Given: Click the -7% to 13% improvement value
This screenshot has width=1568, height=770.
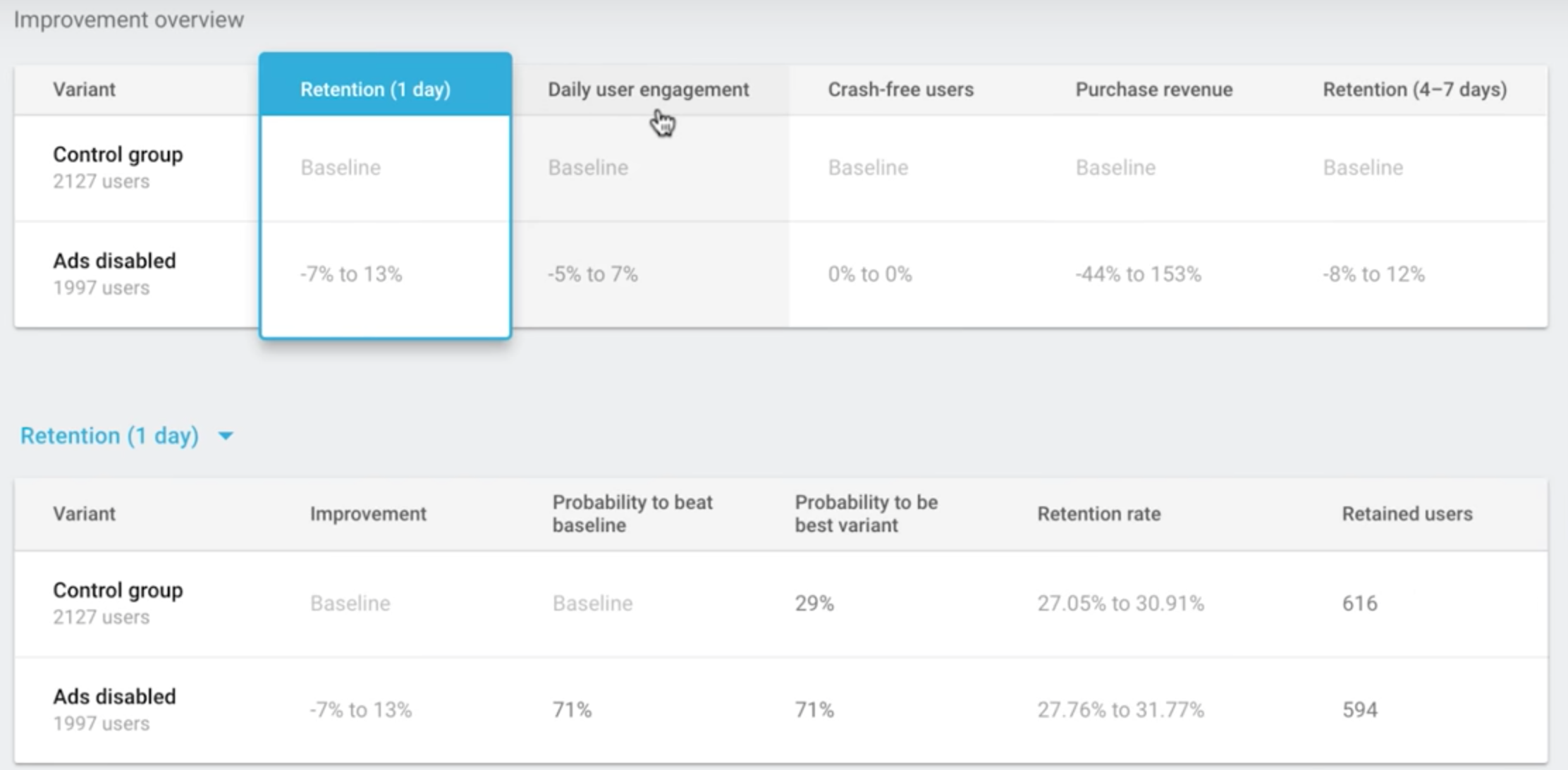Looking at the screenshot, I should (x=361, y=709).
